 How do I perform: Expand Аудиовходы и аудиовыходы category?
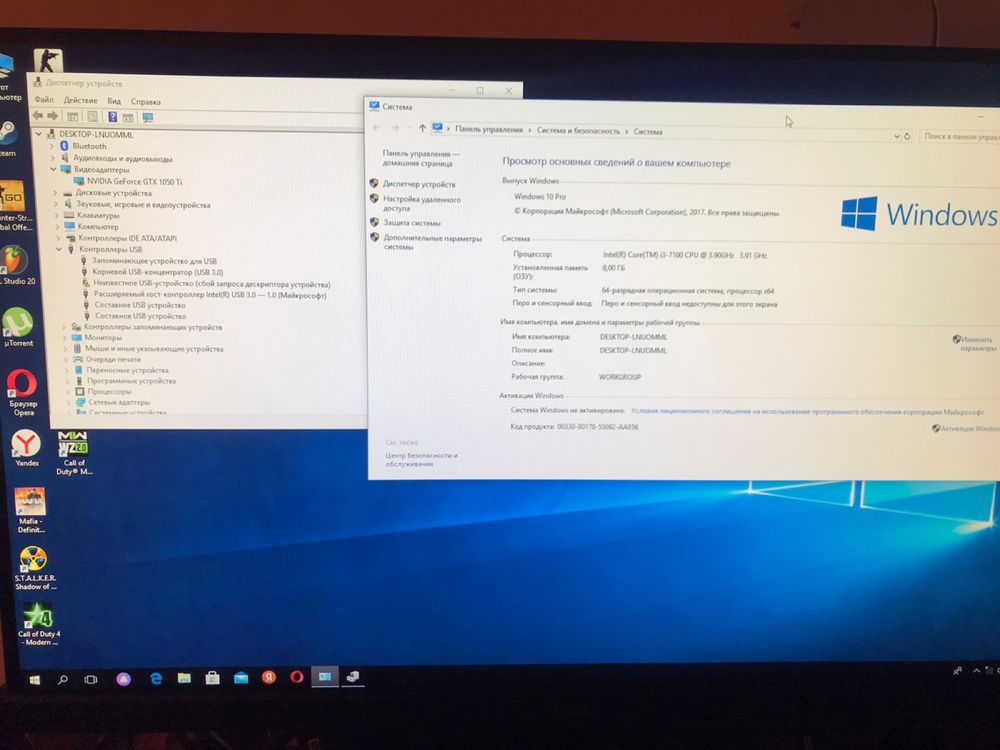pyautogui.click(x=52, y=158)
